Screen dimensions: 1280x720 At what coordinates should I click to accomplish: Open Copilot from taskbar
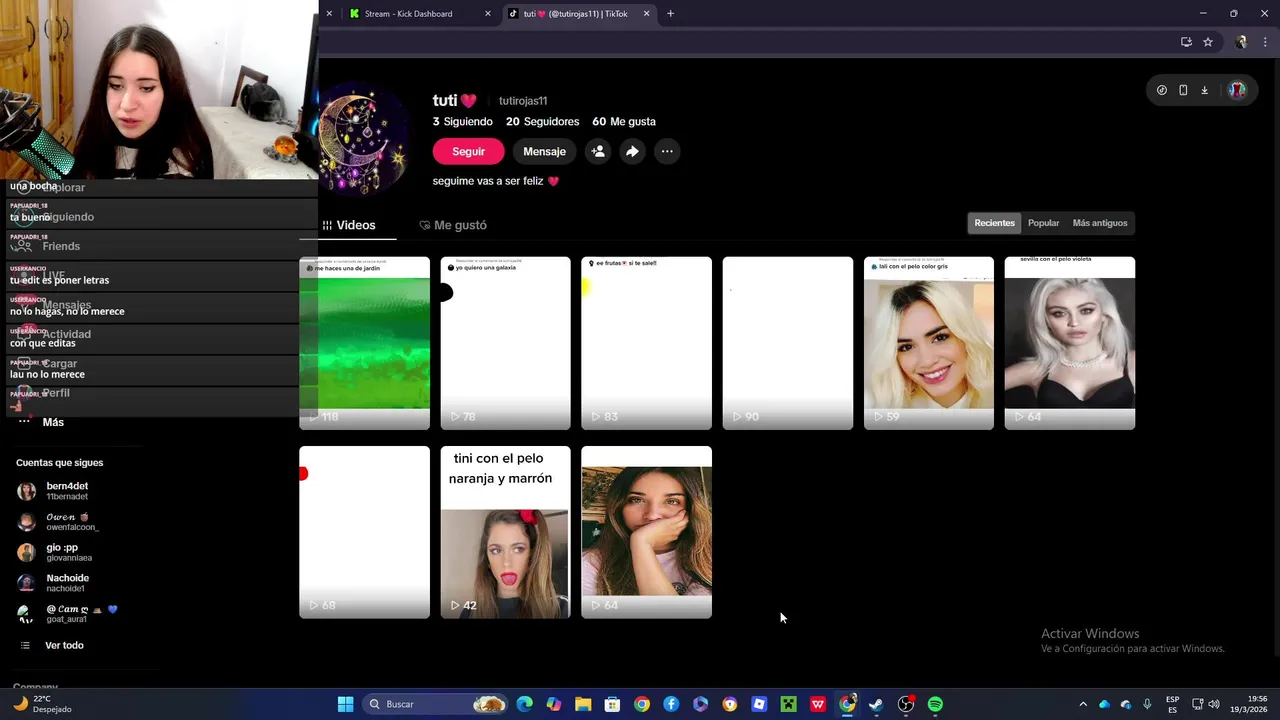click(554, 704)
